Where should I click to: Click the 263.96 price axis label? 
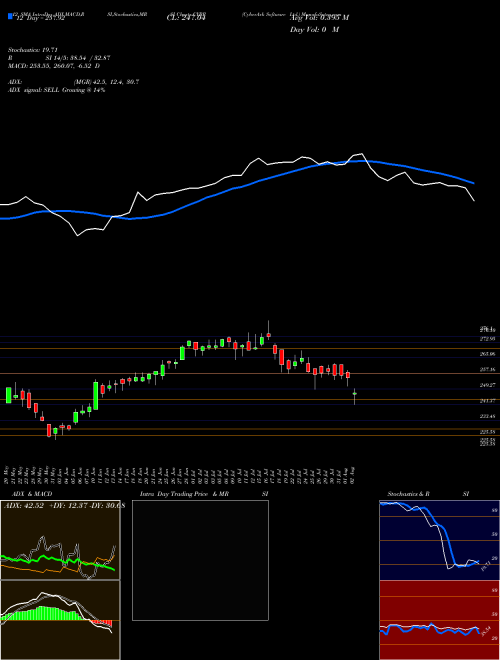(487, 354)
